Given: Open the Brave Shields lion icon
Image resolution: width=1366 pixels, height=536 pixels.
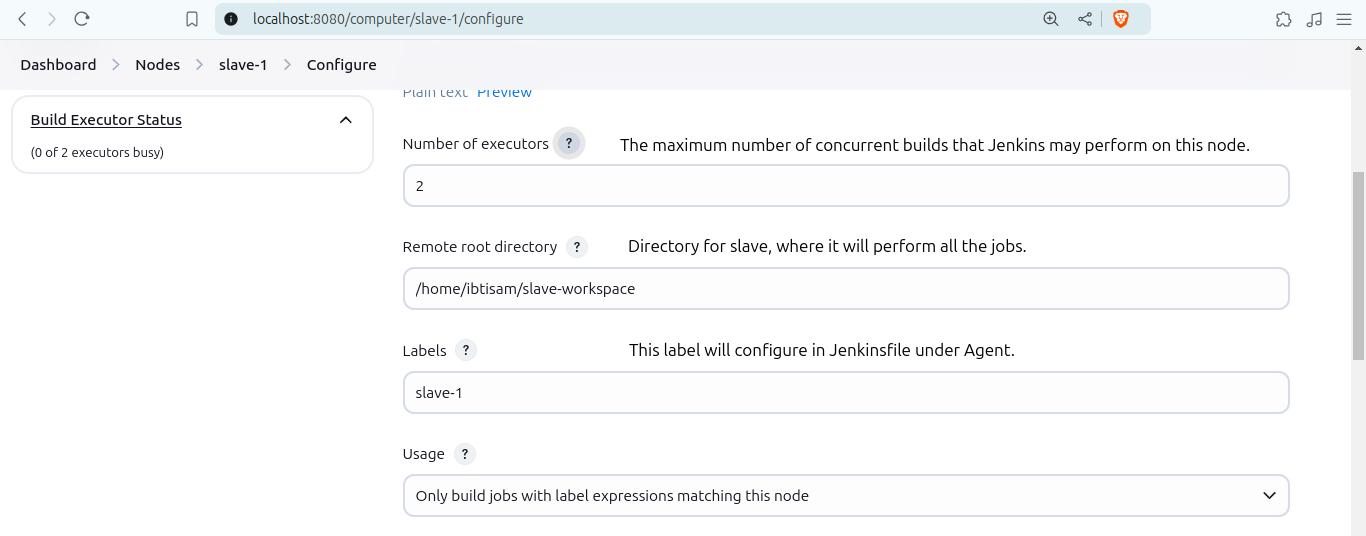Looking at the screenshot, I should [1120, 19].
